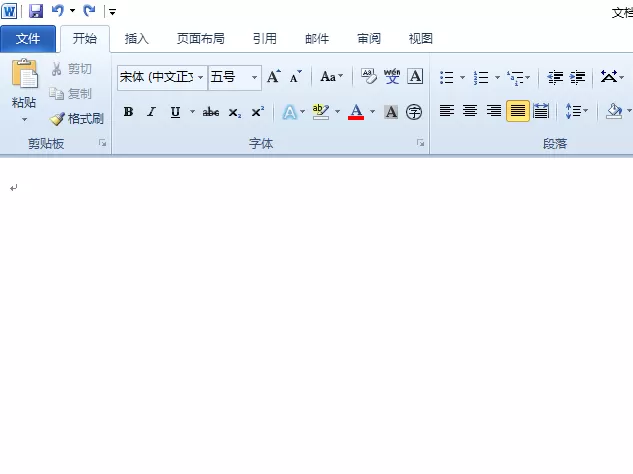
Task: Open 剪贴板 dialog launcher
Action: (103, 143)
